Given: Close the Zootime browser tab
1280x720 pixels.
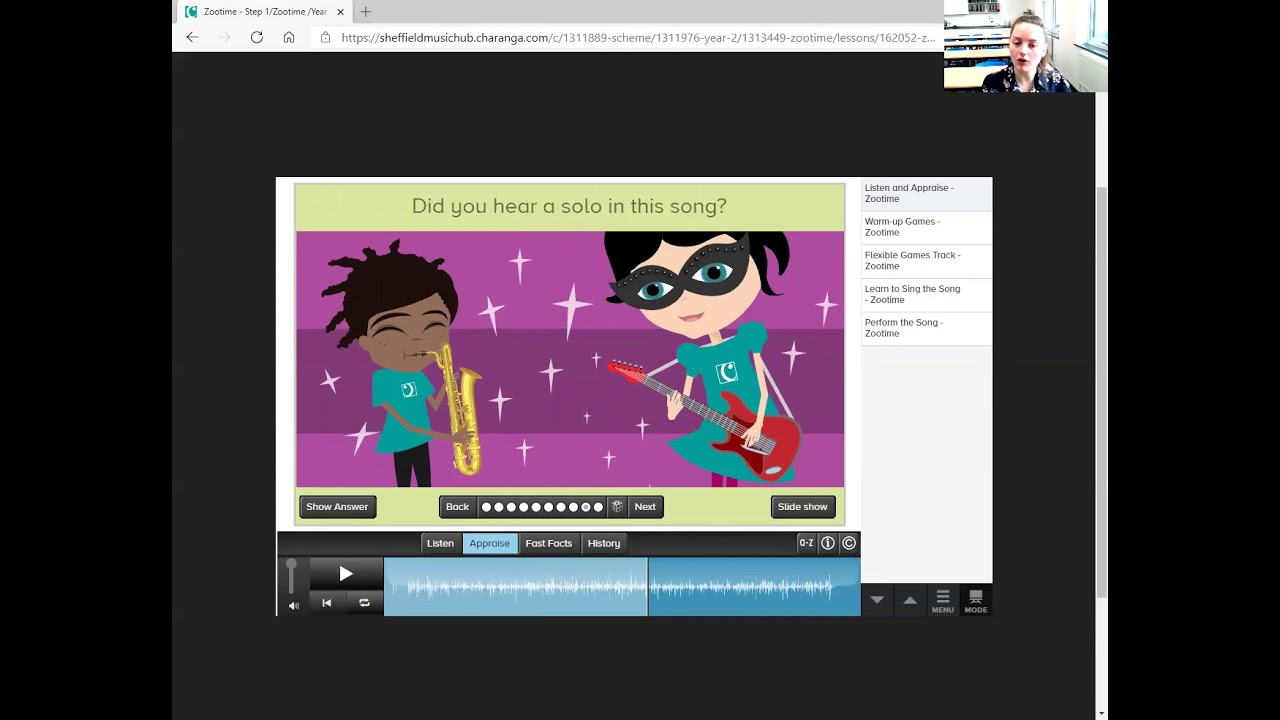Looking at the screenshot, I should pyautogui.click(x=341, y=12).
